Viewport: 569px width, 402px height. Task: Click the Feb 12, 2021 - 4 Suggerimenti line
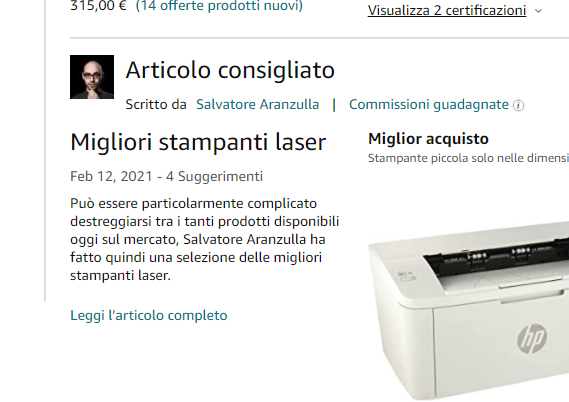point(166,176)
